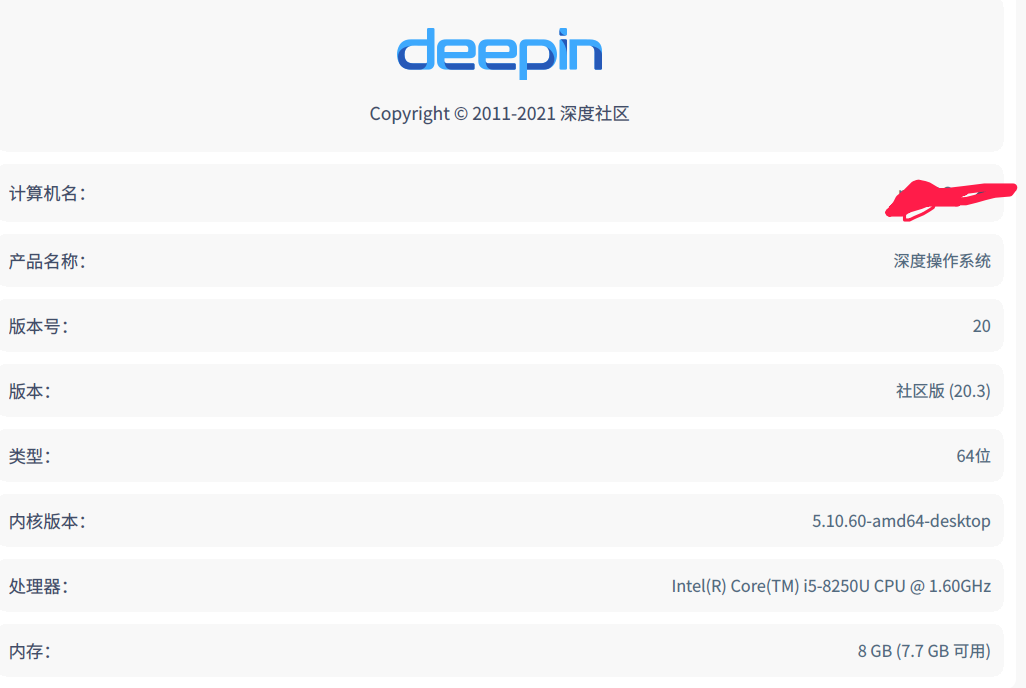Click the 产品名称 label
The image size is (1026, 688).
pyautogui.click(x=47, y=261)
